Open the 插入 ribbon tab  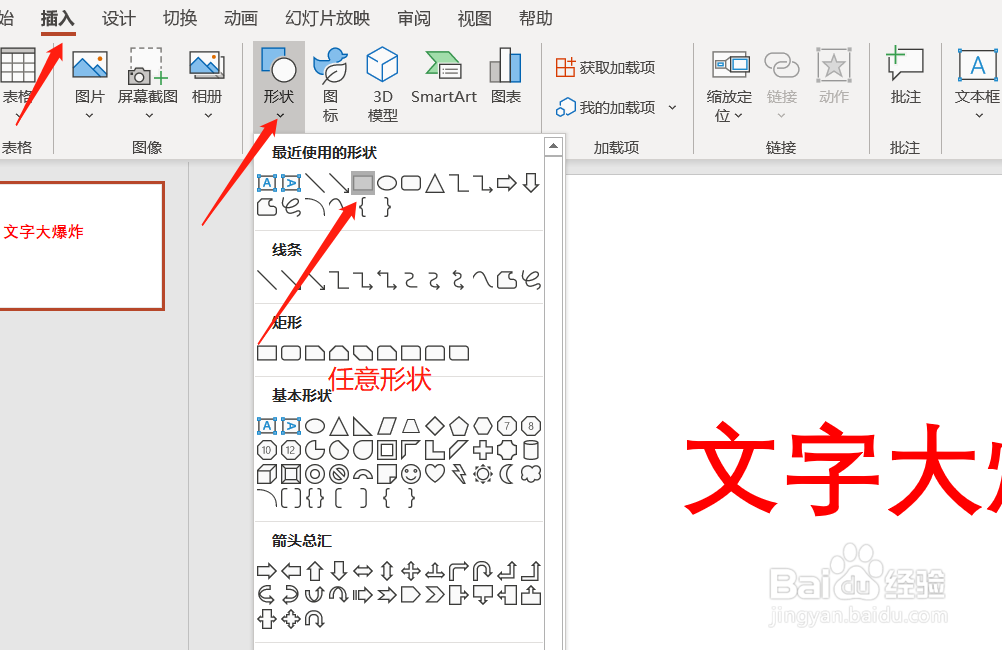(x=58, y=19)
